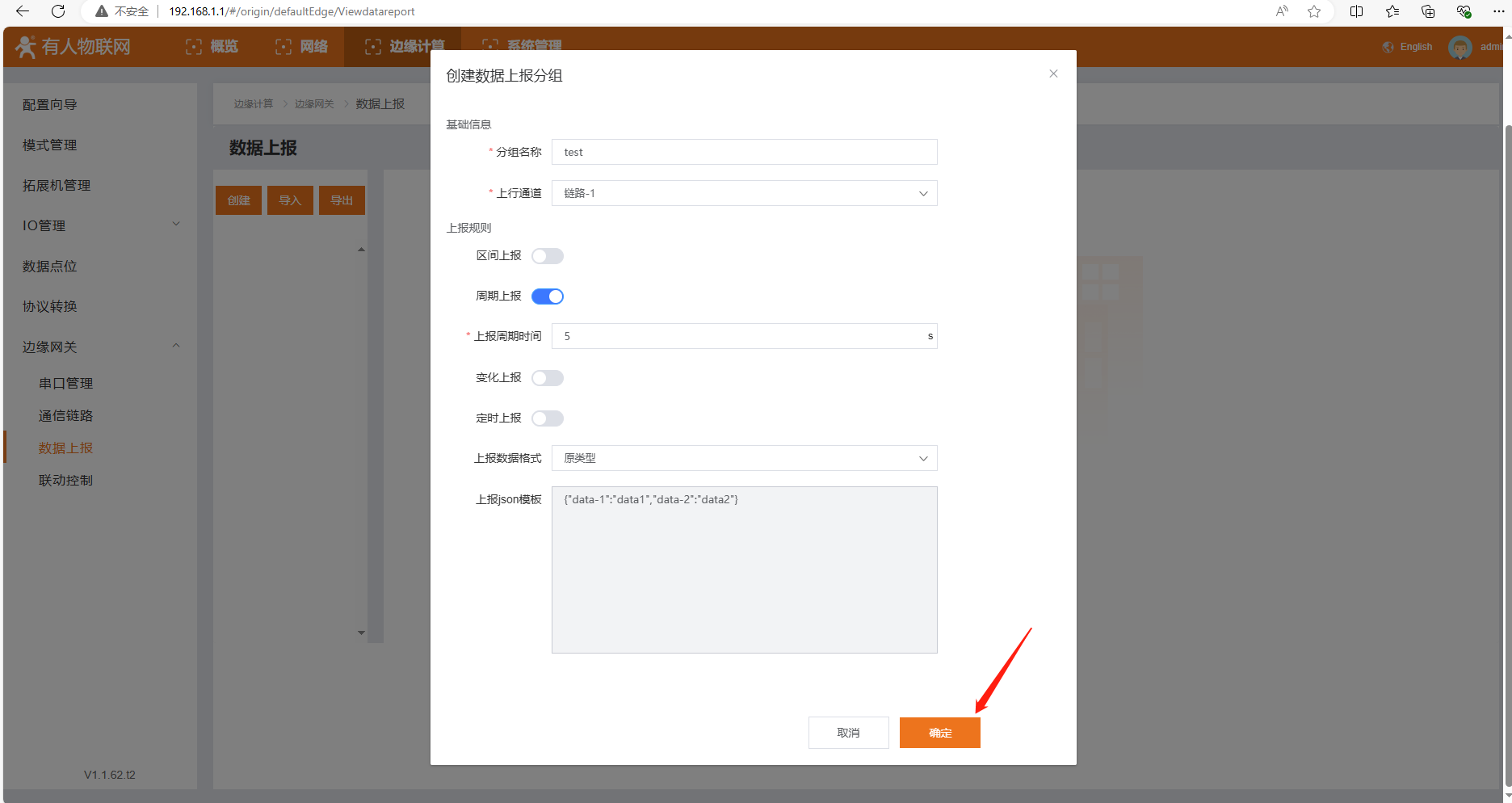Click the browser refresh icon
This screenshot has width=1512, height=803.
point(58,11)
